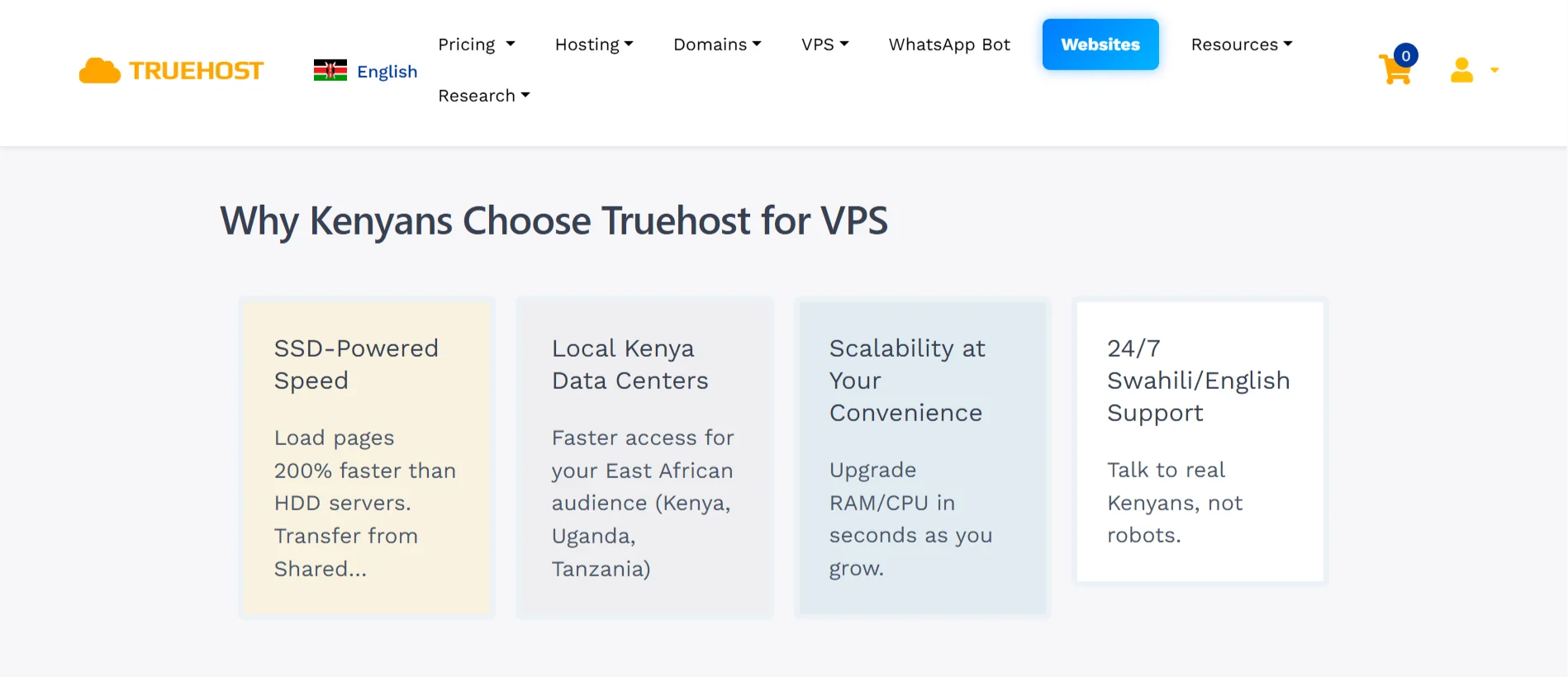Click the Truehost cloud logo
Viewport: 1568px width, 677px height.
(100, 71)
